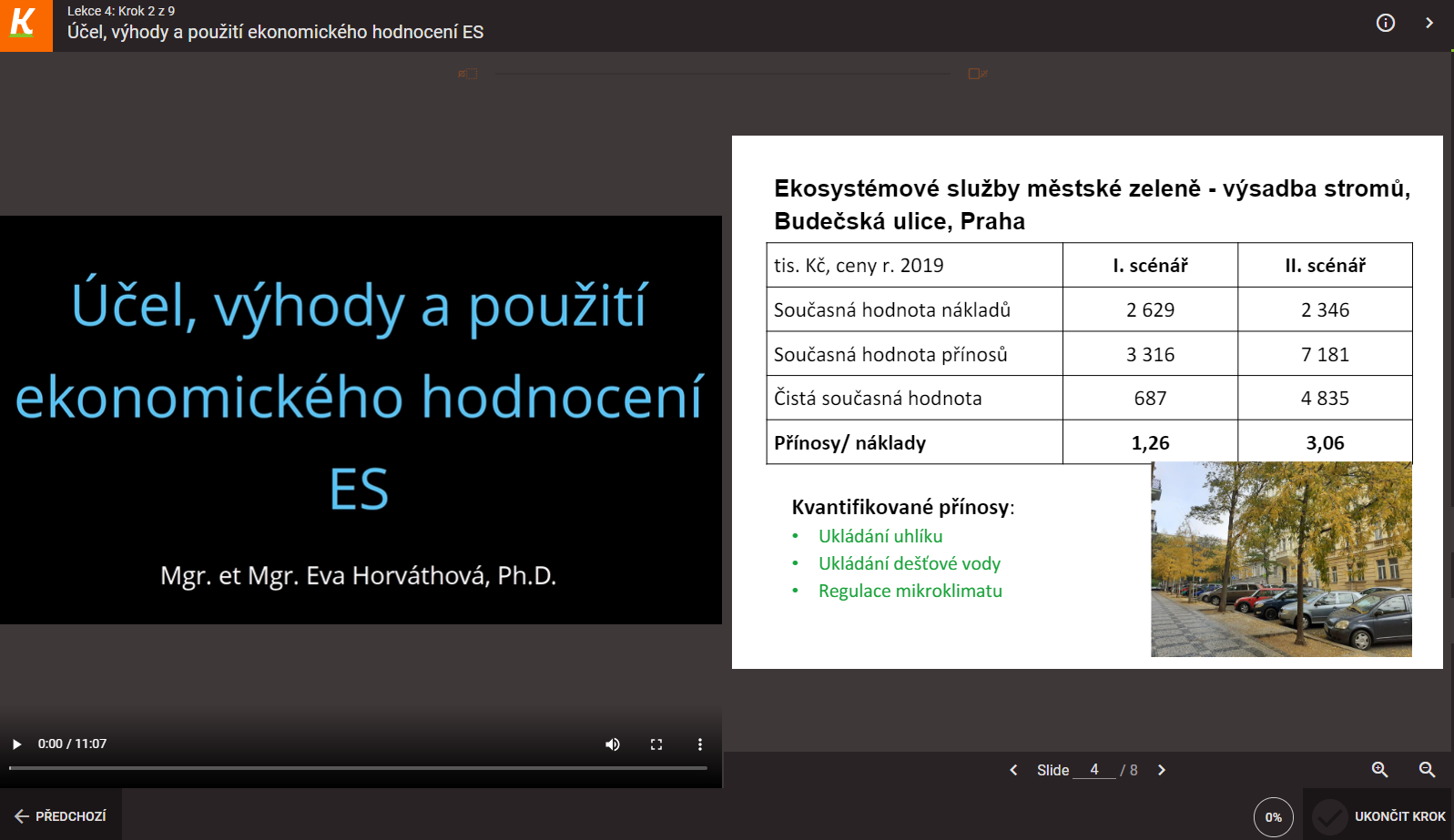Zoom out of the slide
This screenshot has height=840, width=1454.
click(1427, 770)
